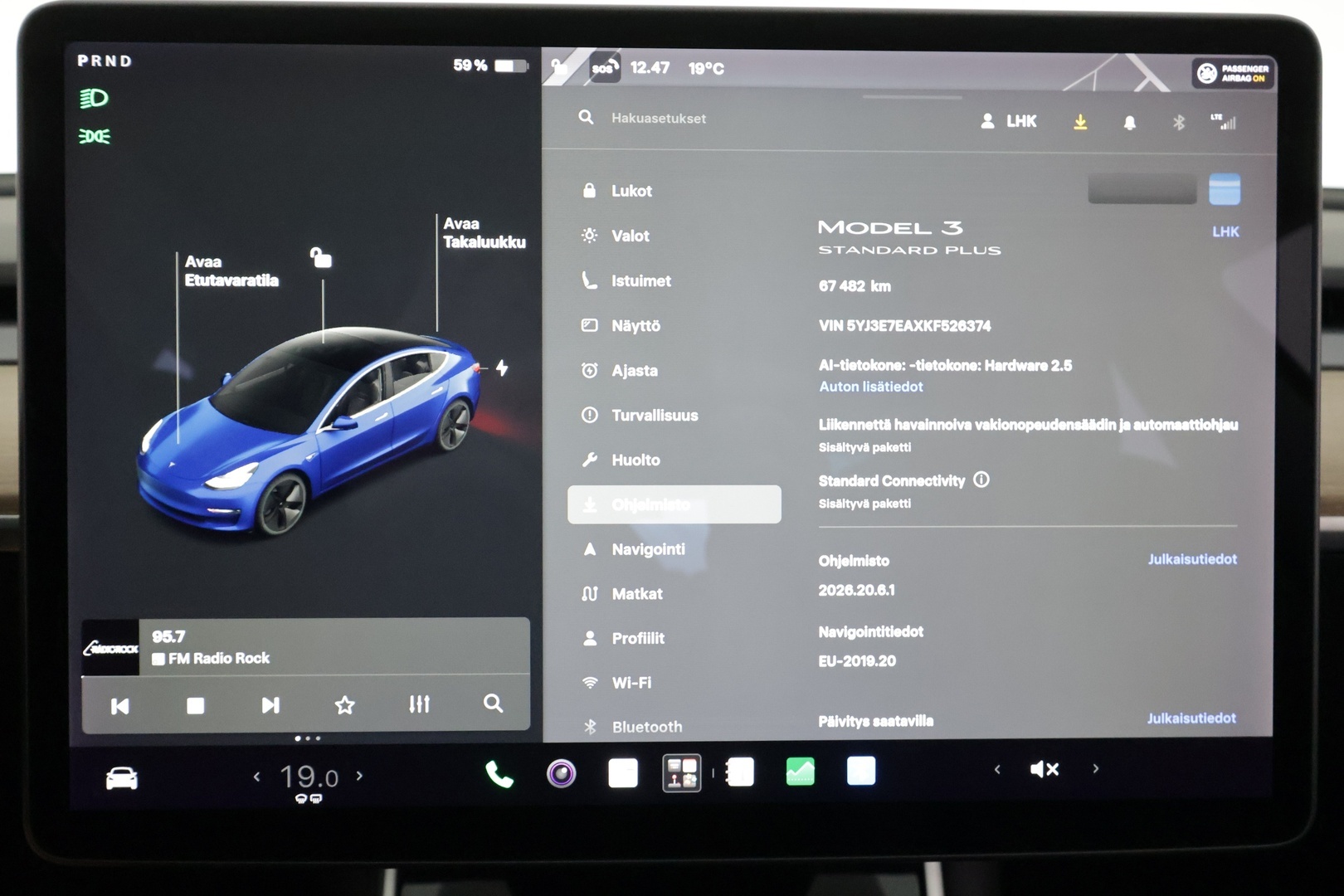Open the light blue app icon
Viewport: 1344px width, 896px height.
(x=860, y=771)
